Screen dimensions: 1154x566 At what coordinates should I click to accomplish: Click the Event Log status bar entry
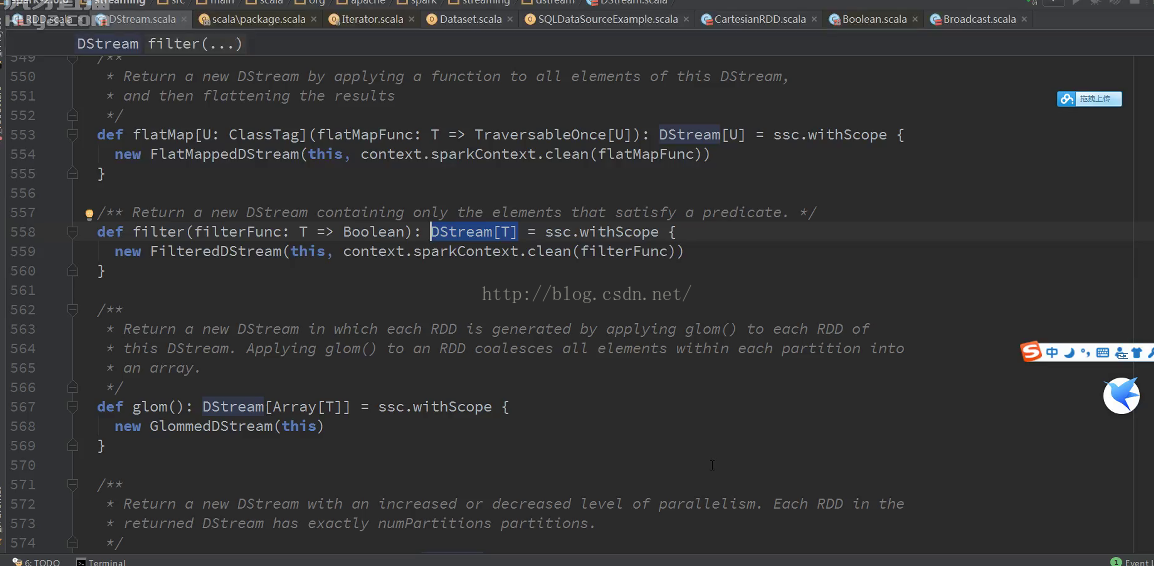click(1132, 562)
